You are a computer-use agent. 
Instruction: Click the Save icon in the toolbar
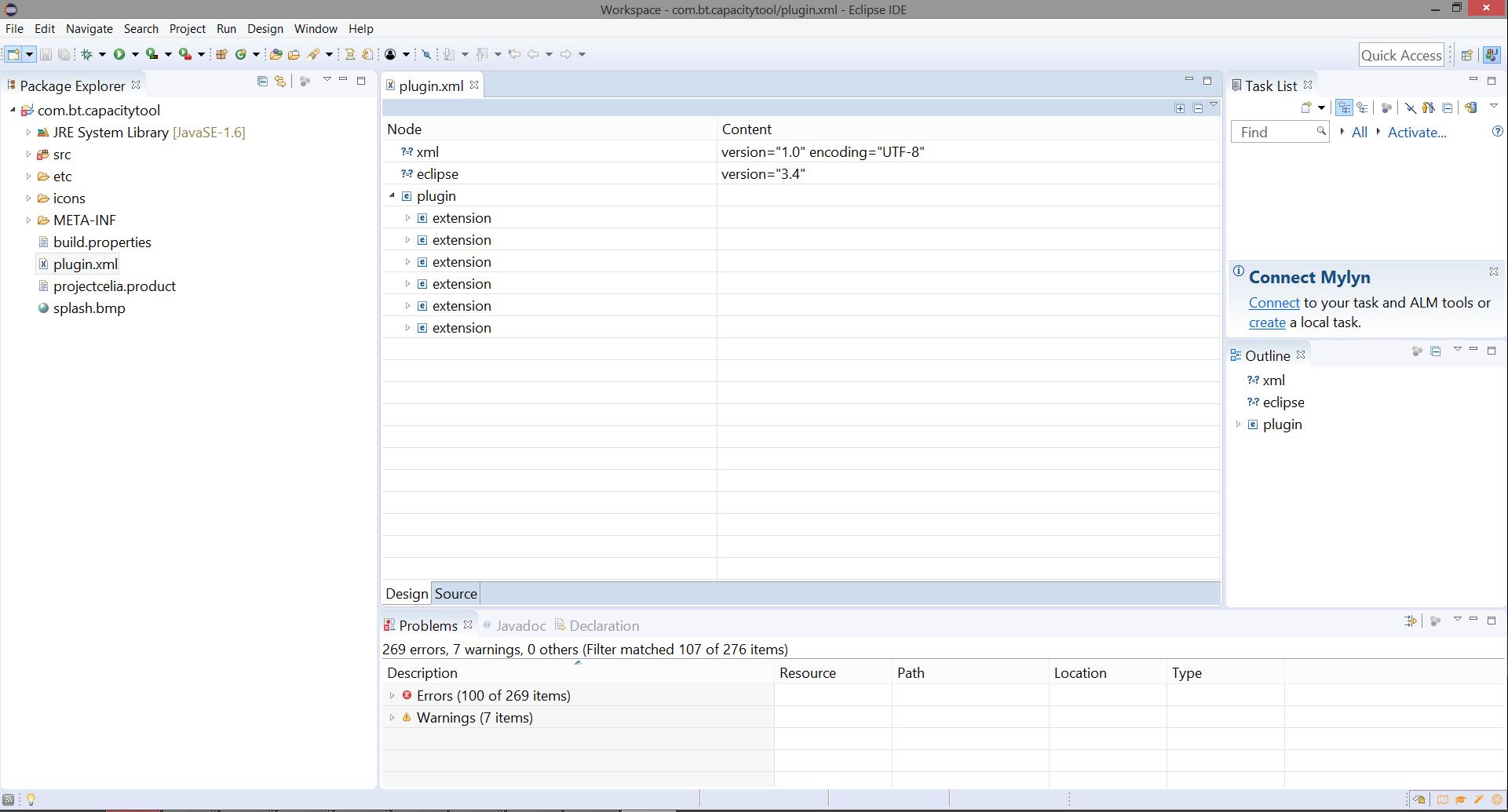click(x=46, y=54)
